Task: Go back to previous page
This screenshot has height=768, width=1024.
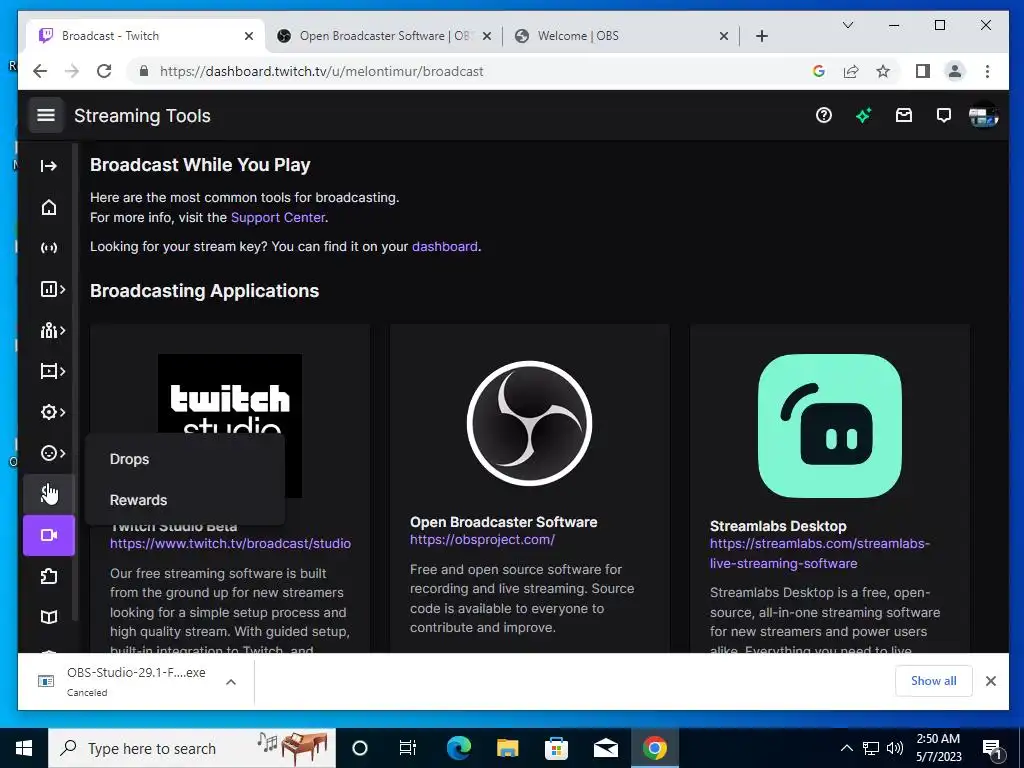Action: click(x=40, y=71)
